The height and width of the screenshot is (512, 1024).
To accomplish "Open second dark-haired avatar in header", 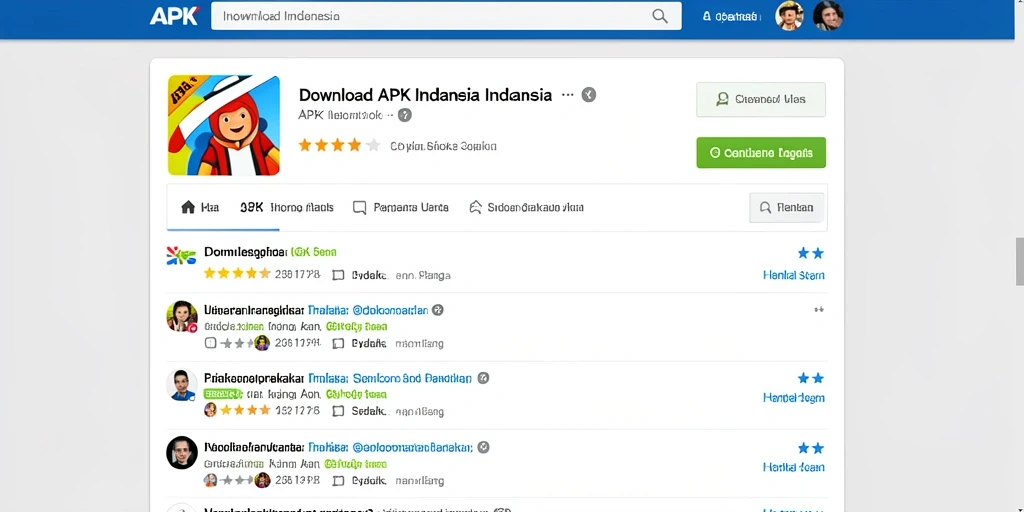I will [x=827, y=16].
